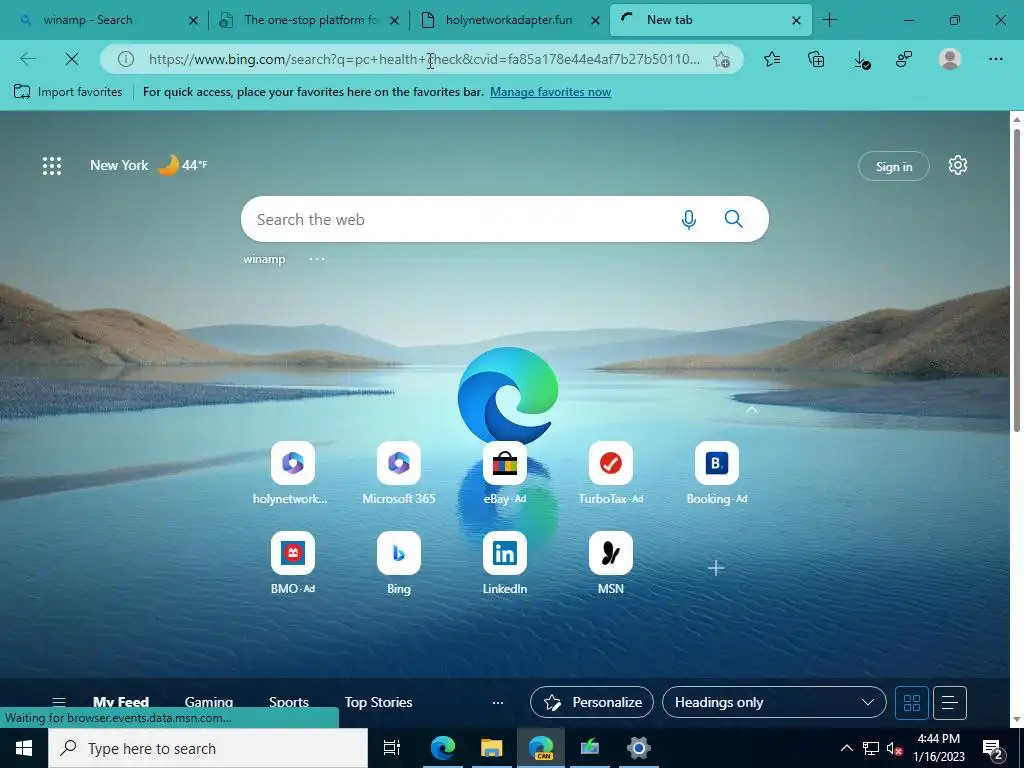Open LinkedIn quick link tile
Viewport: 1024px width, 768px height.
[504, 564]
